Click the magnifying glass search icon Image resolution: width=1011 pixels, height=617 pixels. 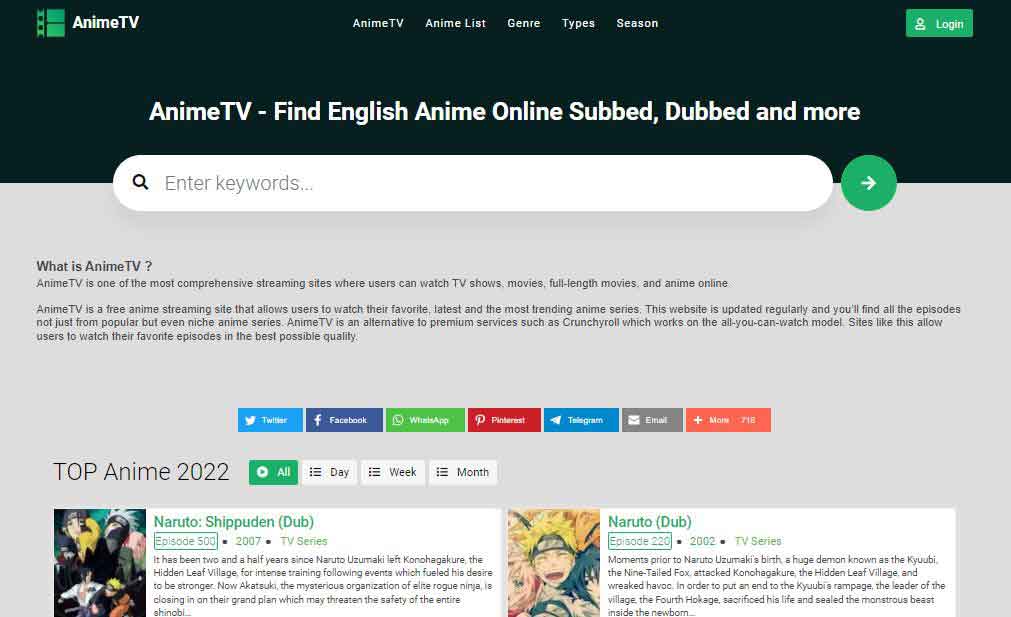(x=140, y=183)
